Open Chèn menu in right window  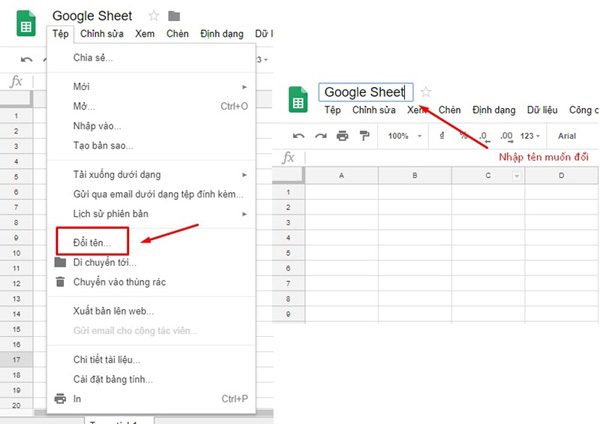(449, 110)
